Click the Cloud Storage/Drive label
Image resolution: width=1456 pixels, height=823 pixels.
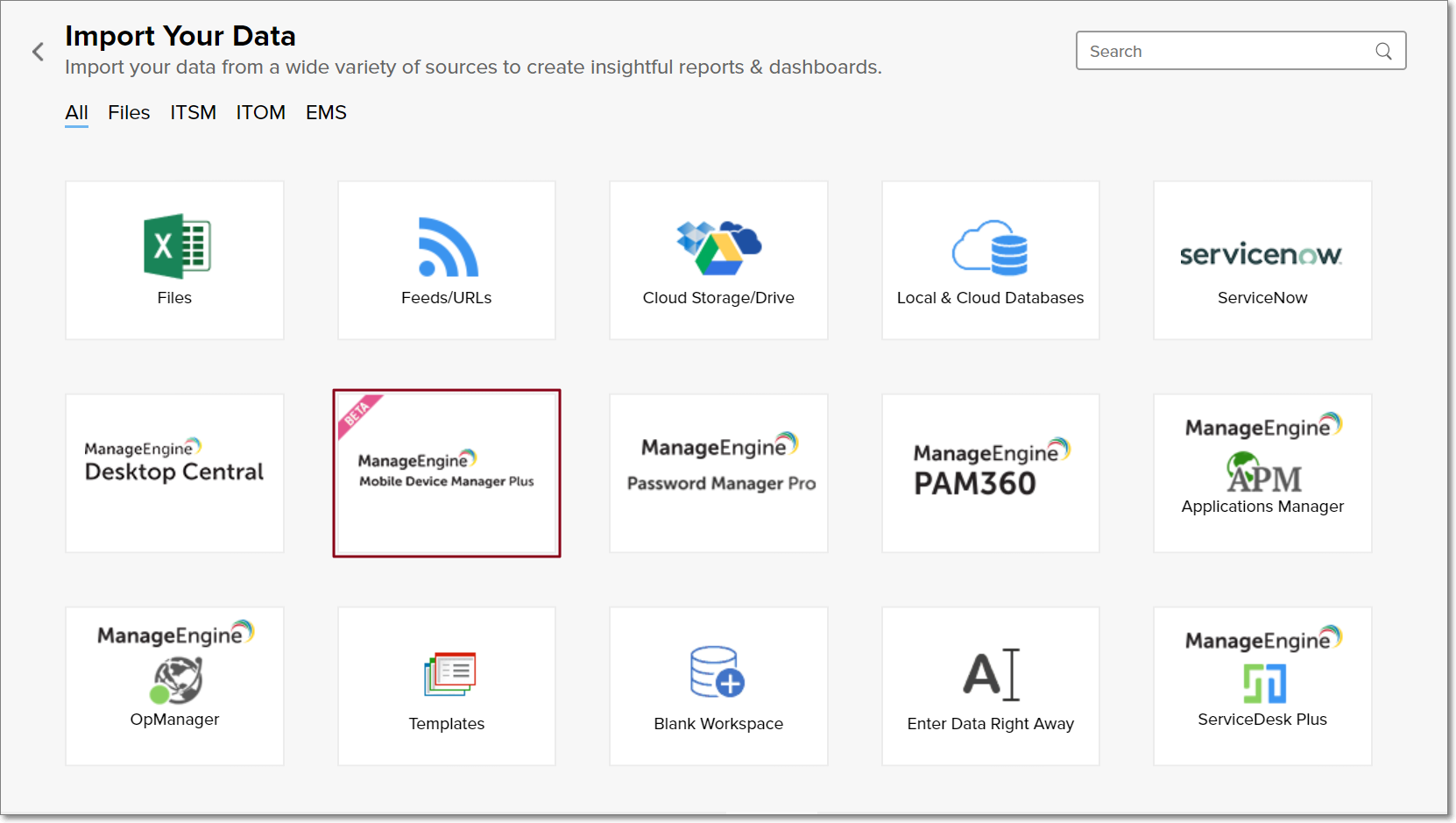(x=718, y=298)
